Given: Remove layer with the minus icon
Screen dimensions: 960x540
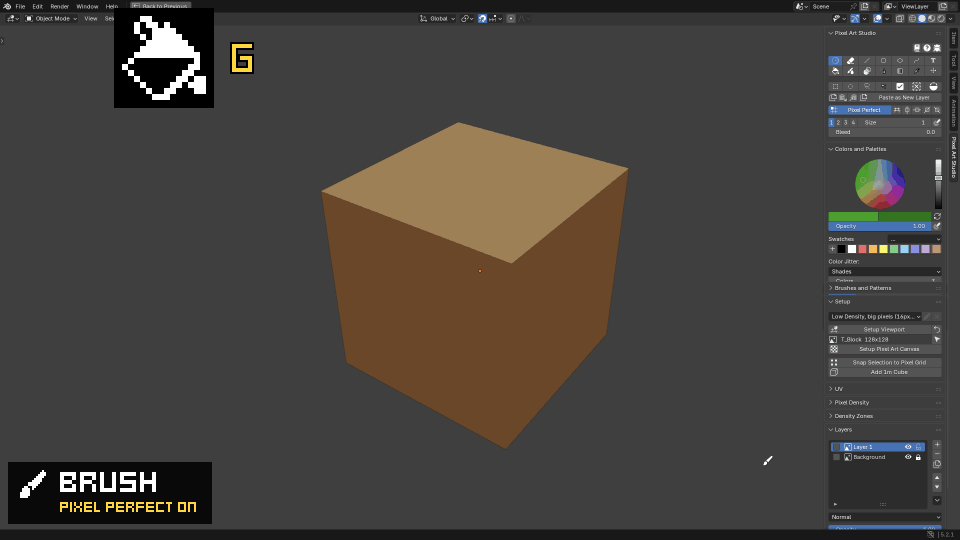Looking at the screenshot, I should [x=937, y=454].
